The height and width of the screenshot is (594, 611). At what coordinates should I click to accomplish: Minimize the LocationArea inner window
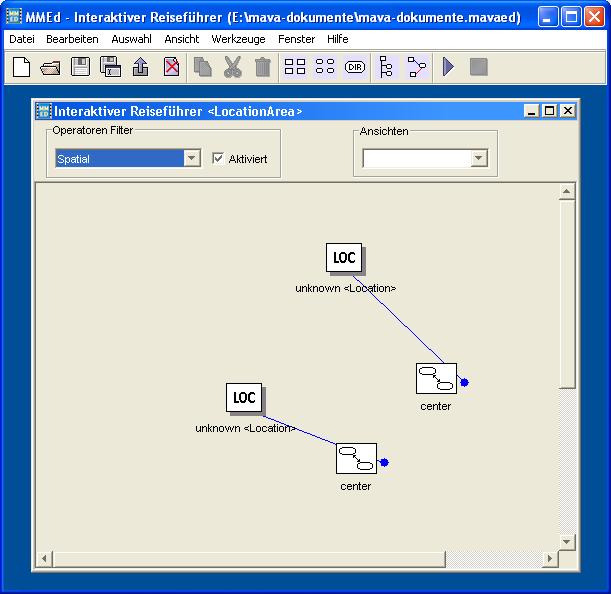pos(531,111)
